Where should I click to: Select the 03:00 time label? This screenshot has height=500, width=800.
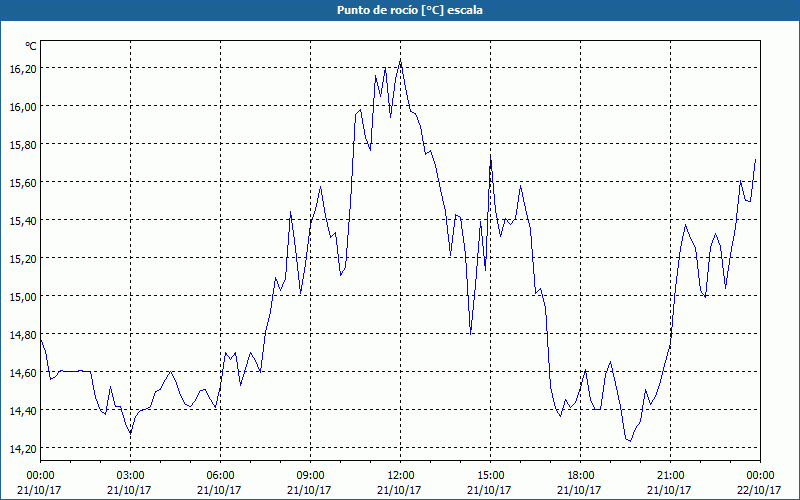[131, 476]
